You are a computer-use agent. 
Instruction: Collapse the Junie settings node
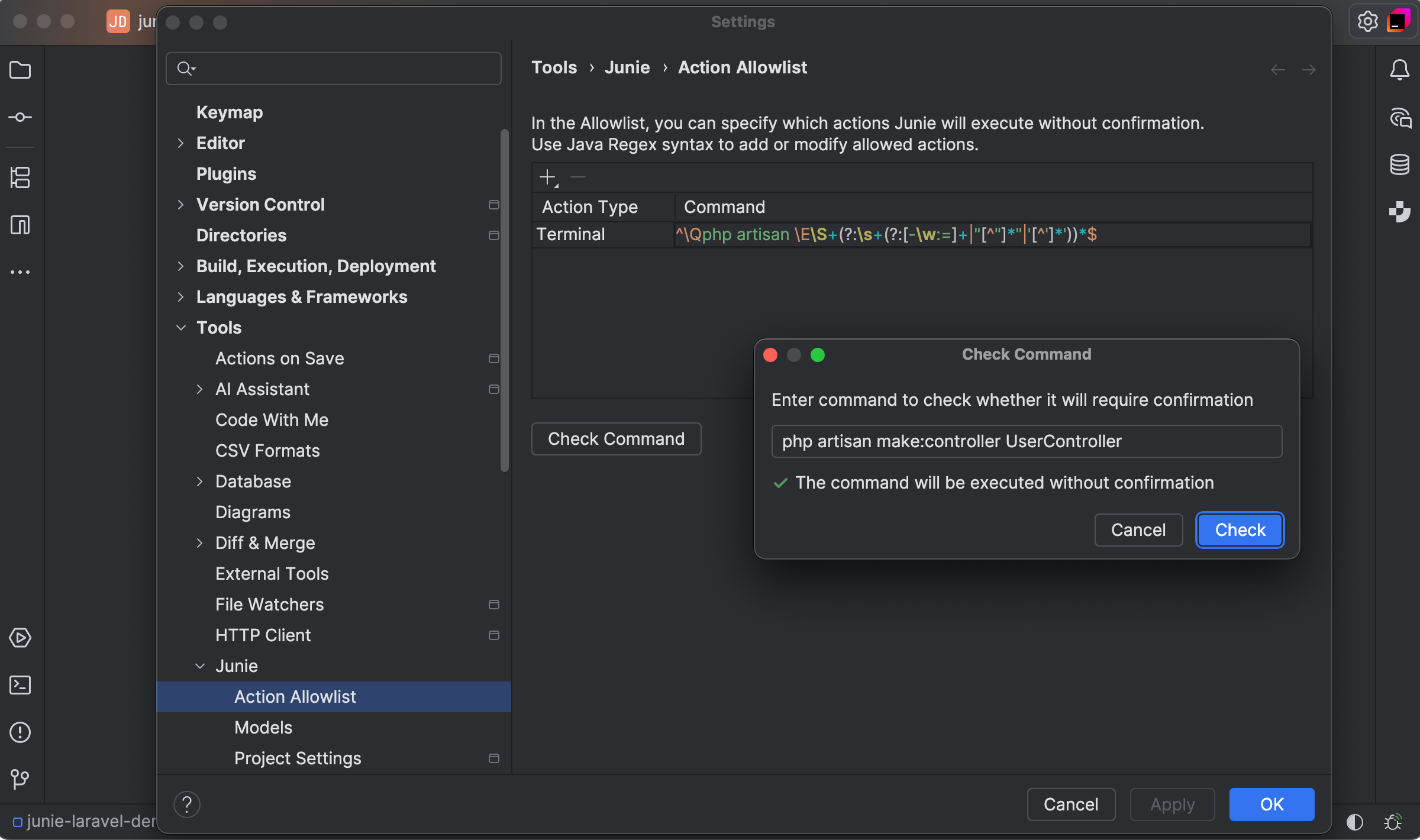pyautogui.click(x=200, y=666)
